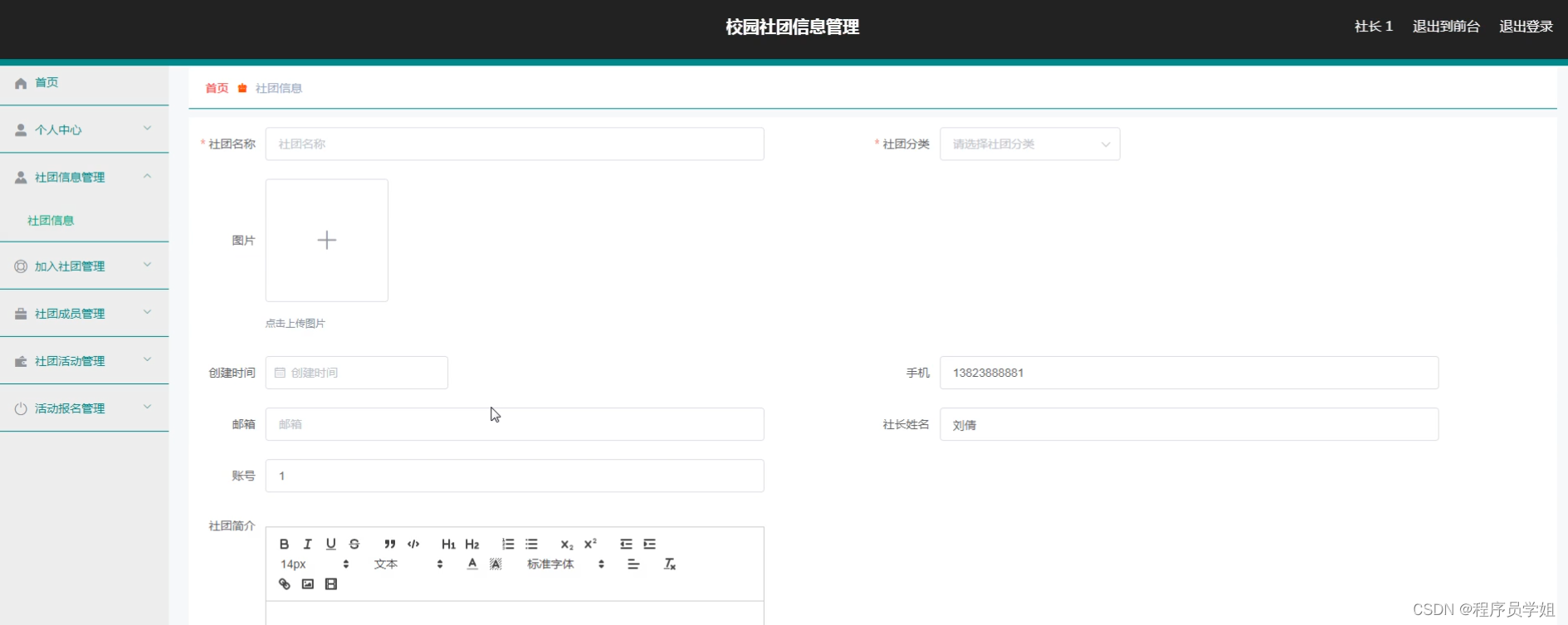This screenshot has width=1568, height=625.
Task: Open text background color picker
Action: tap(496, 564)
